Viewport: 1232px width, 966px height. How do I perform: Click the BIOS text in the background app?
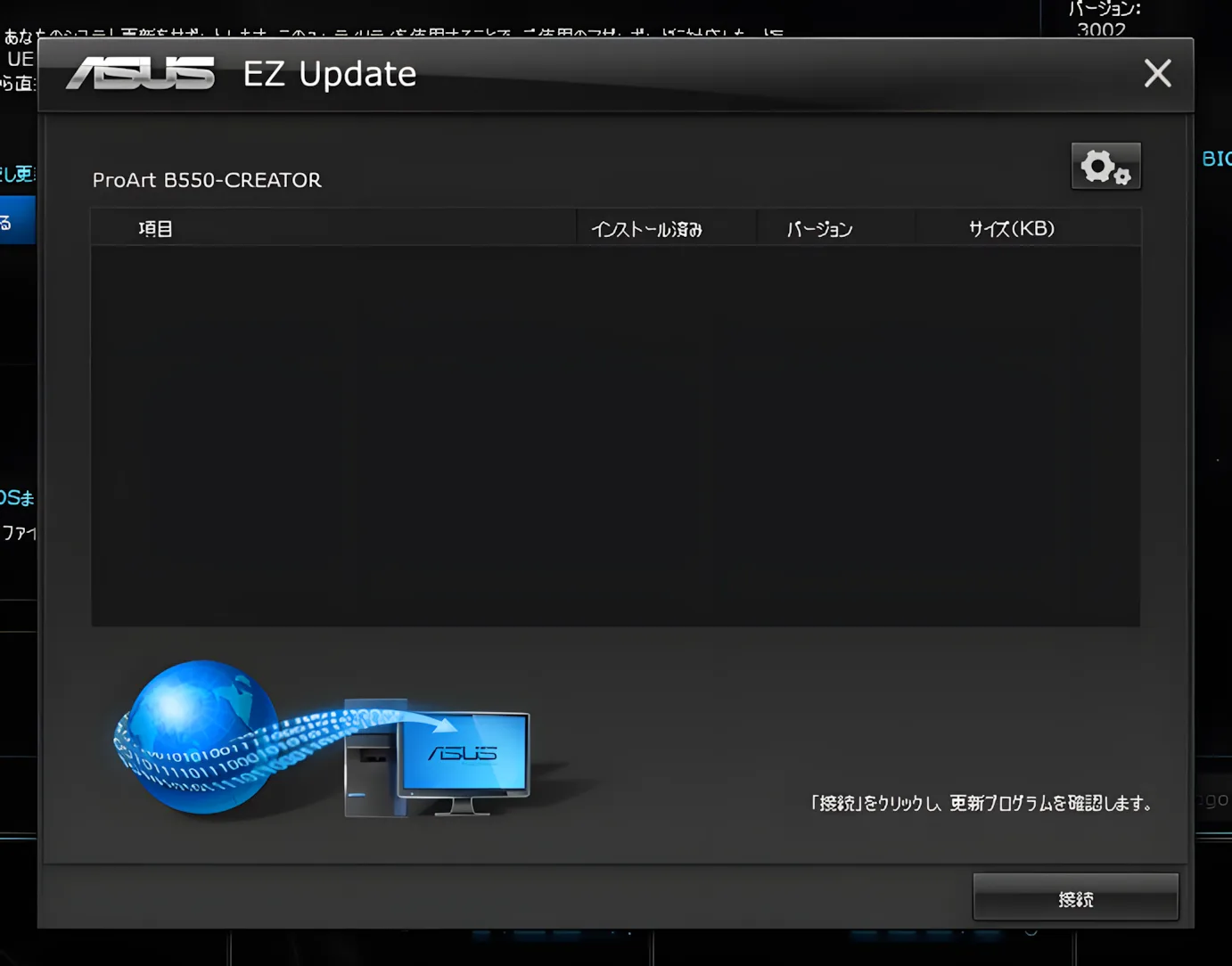pyautogui.click(x=1219, y=159)
